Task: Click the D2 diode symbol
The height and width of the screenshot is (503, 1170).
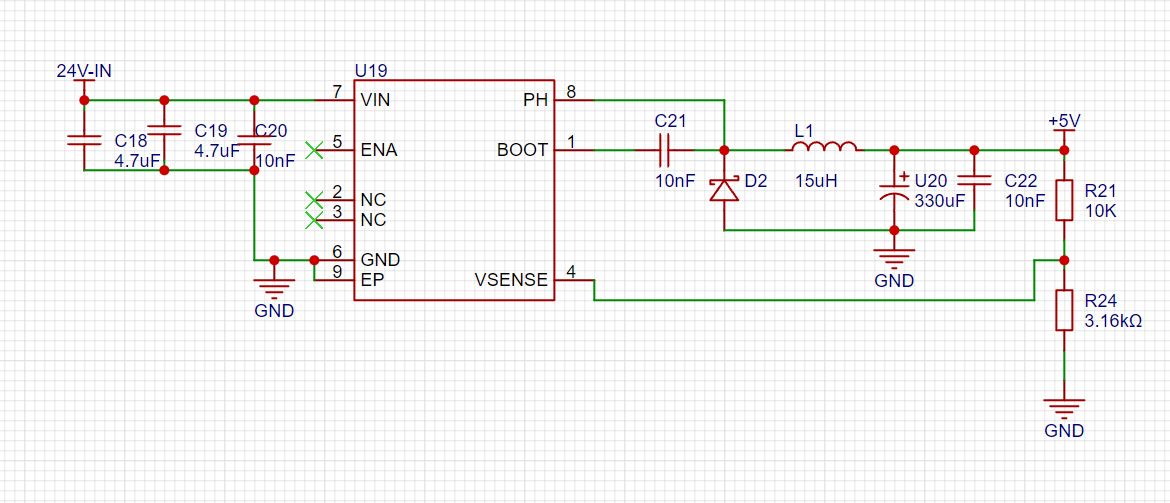Action: [724, 188]
